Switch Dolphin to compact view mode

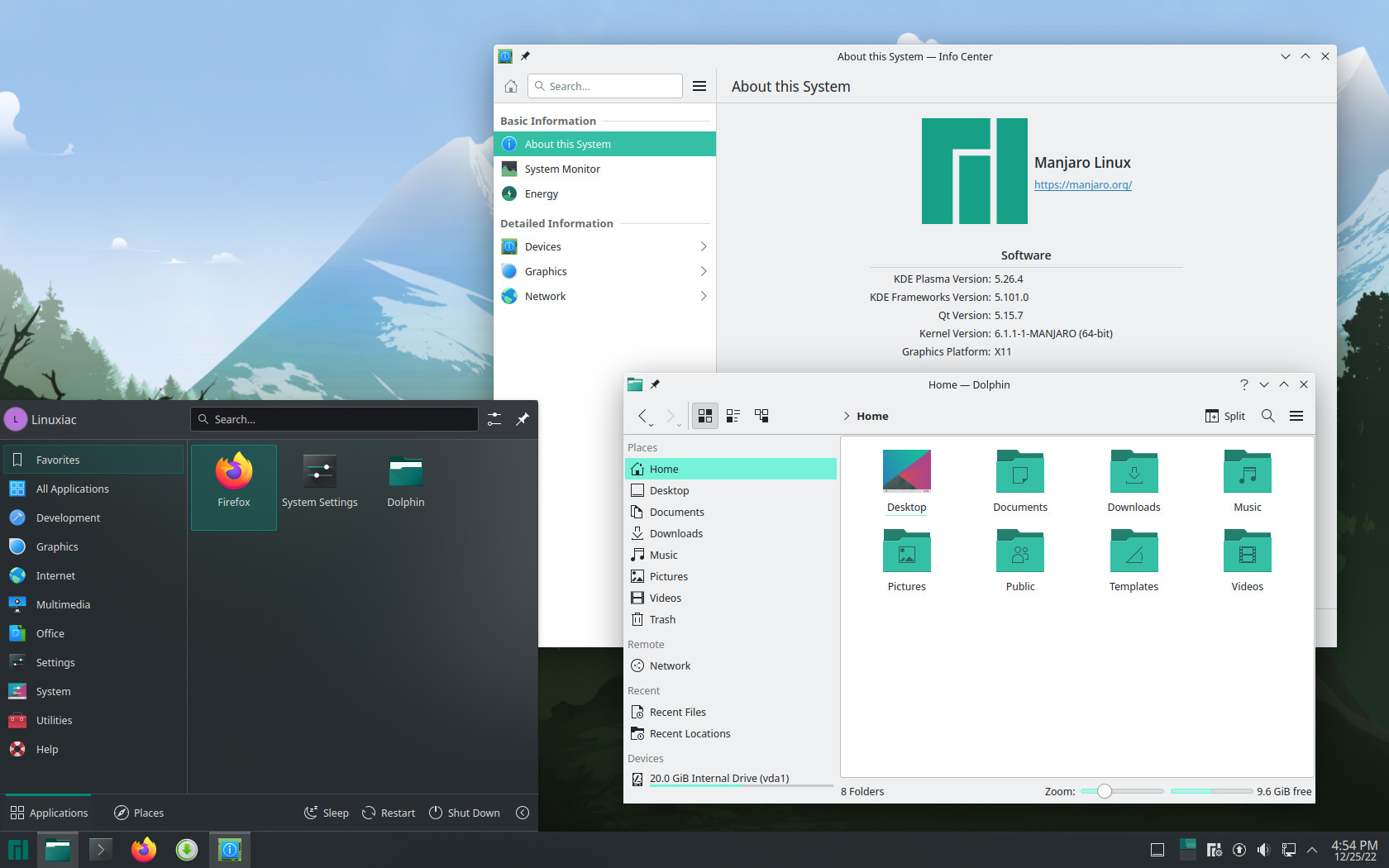733,416
